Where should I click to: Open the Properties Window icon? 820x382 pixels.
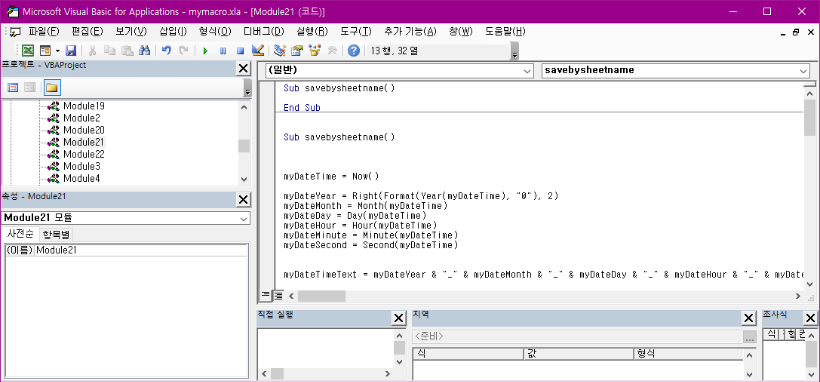[x=297, y=51]
